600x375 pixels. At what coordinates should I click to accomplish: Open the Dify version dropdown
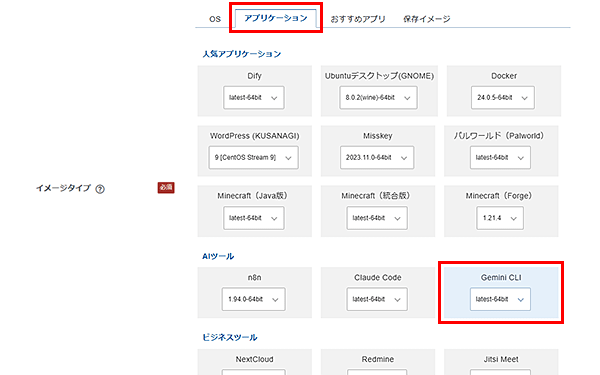[254, 98]
